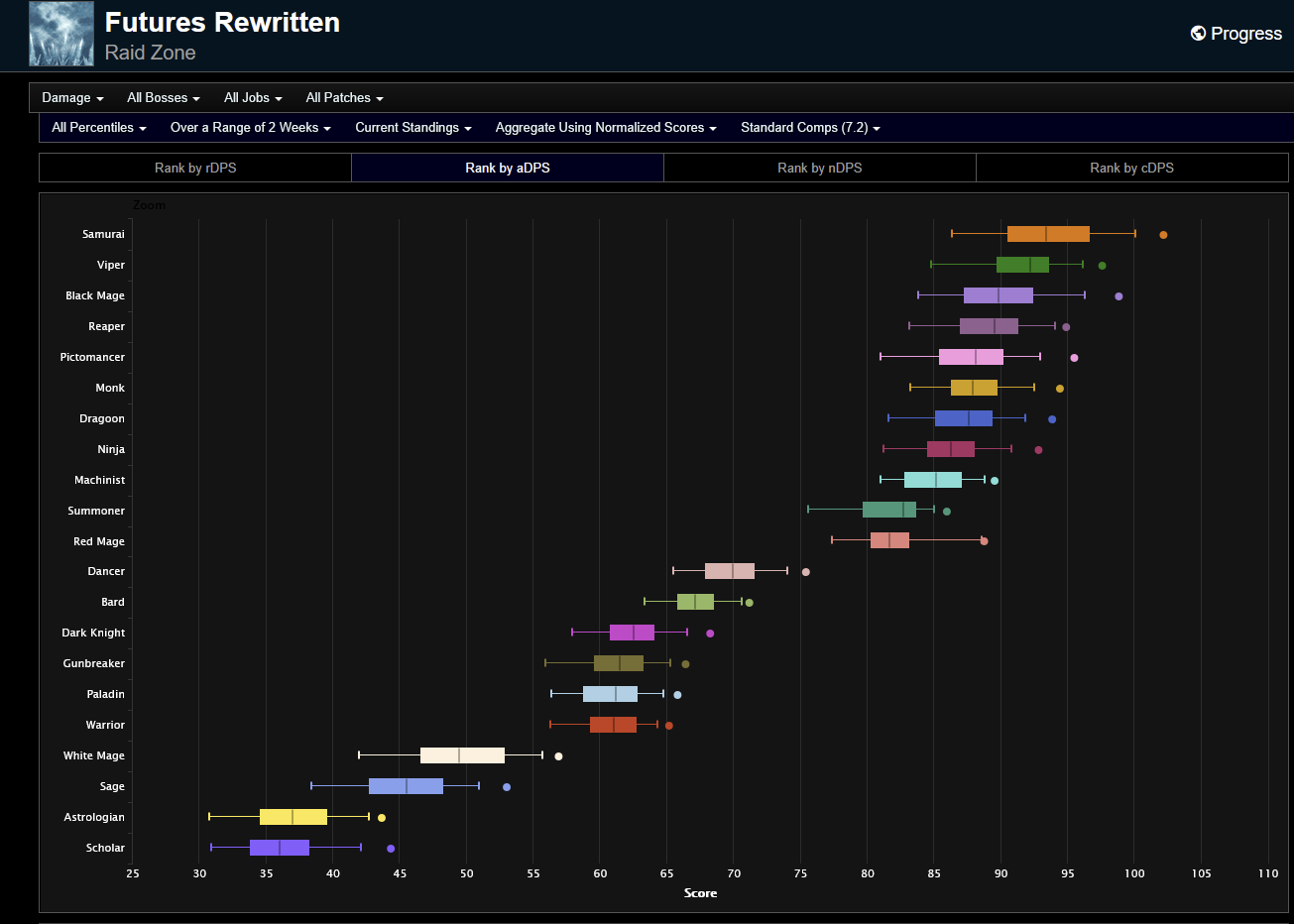Select the Dark Knight box plot bar
This screenshot has width=1294, height=924.
632,633
